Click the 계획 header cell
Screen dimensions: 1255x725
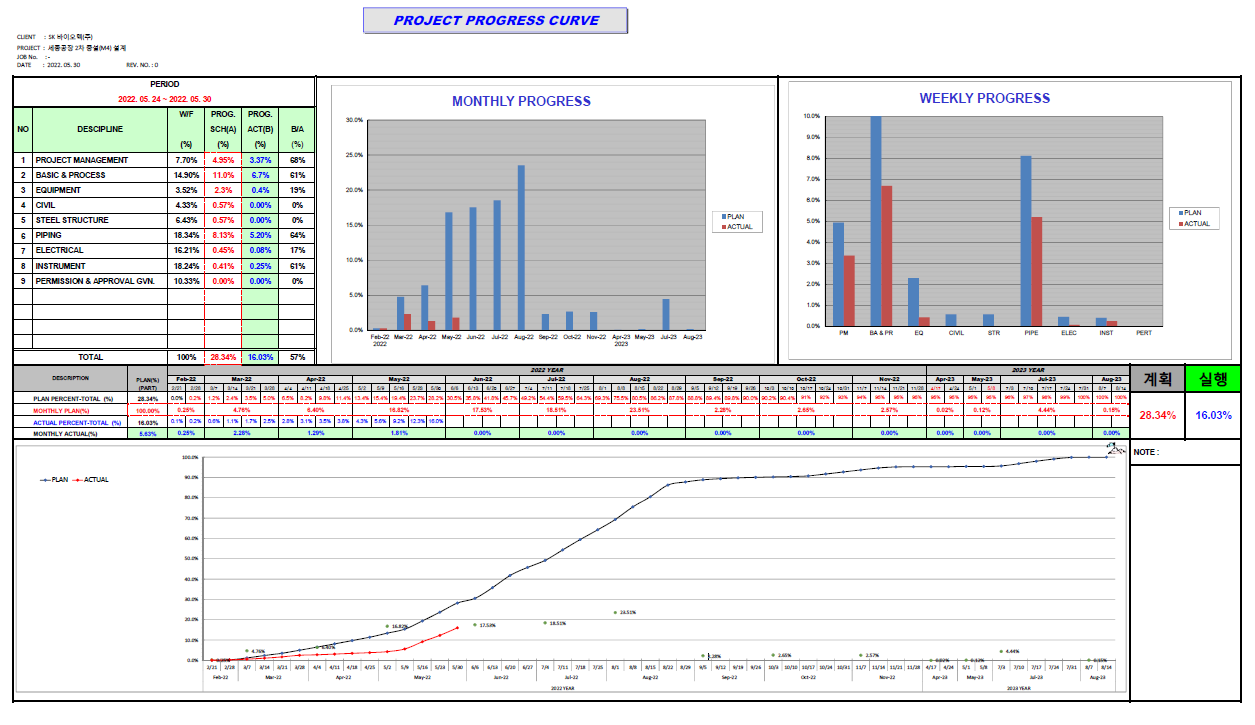[1155, 378]
